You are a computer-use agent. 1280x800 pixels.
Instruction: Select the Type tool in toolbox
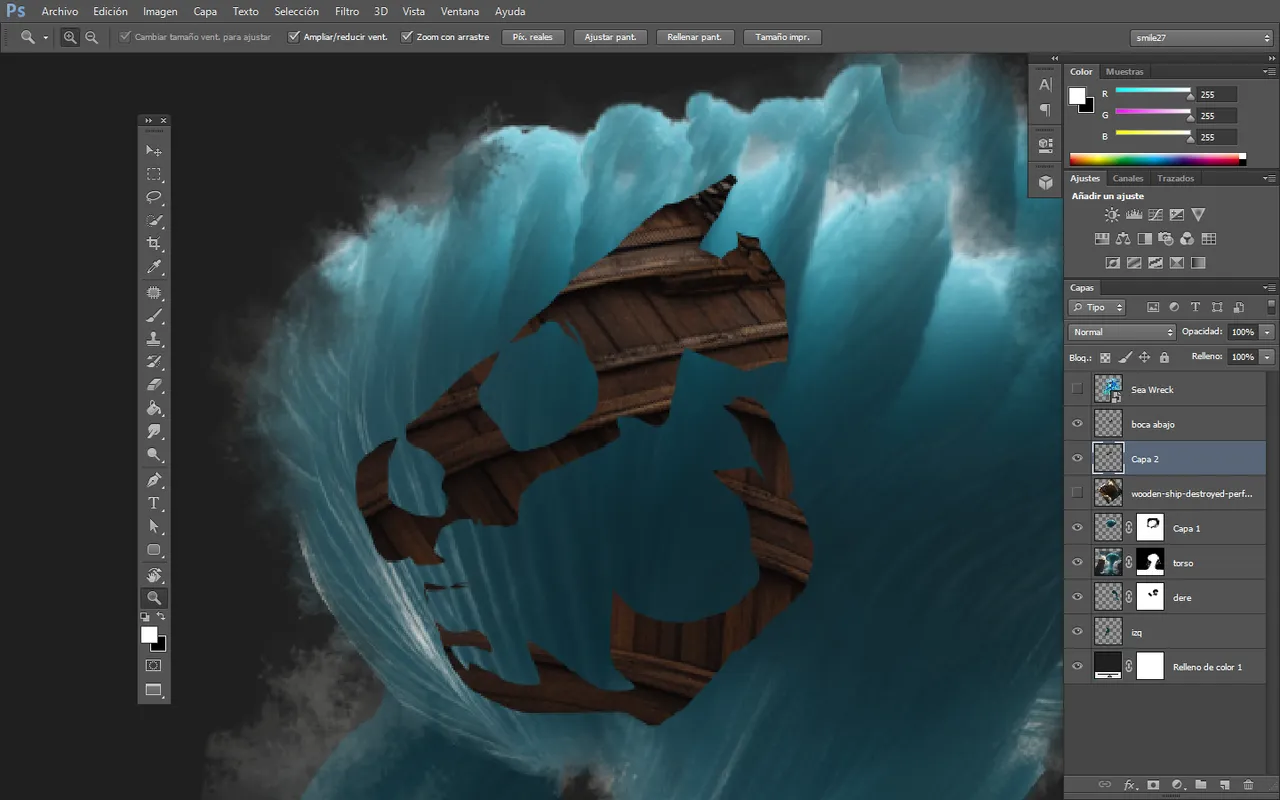click(154, 503)
